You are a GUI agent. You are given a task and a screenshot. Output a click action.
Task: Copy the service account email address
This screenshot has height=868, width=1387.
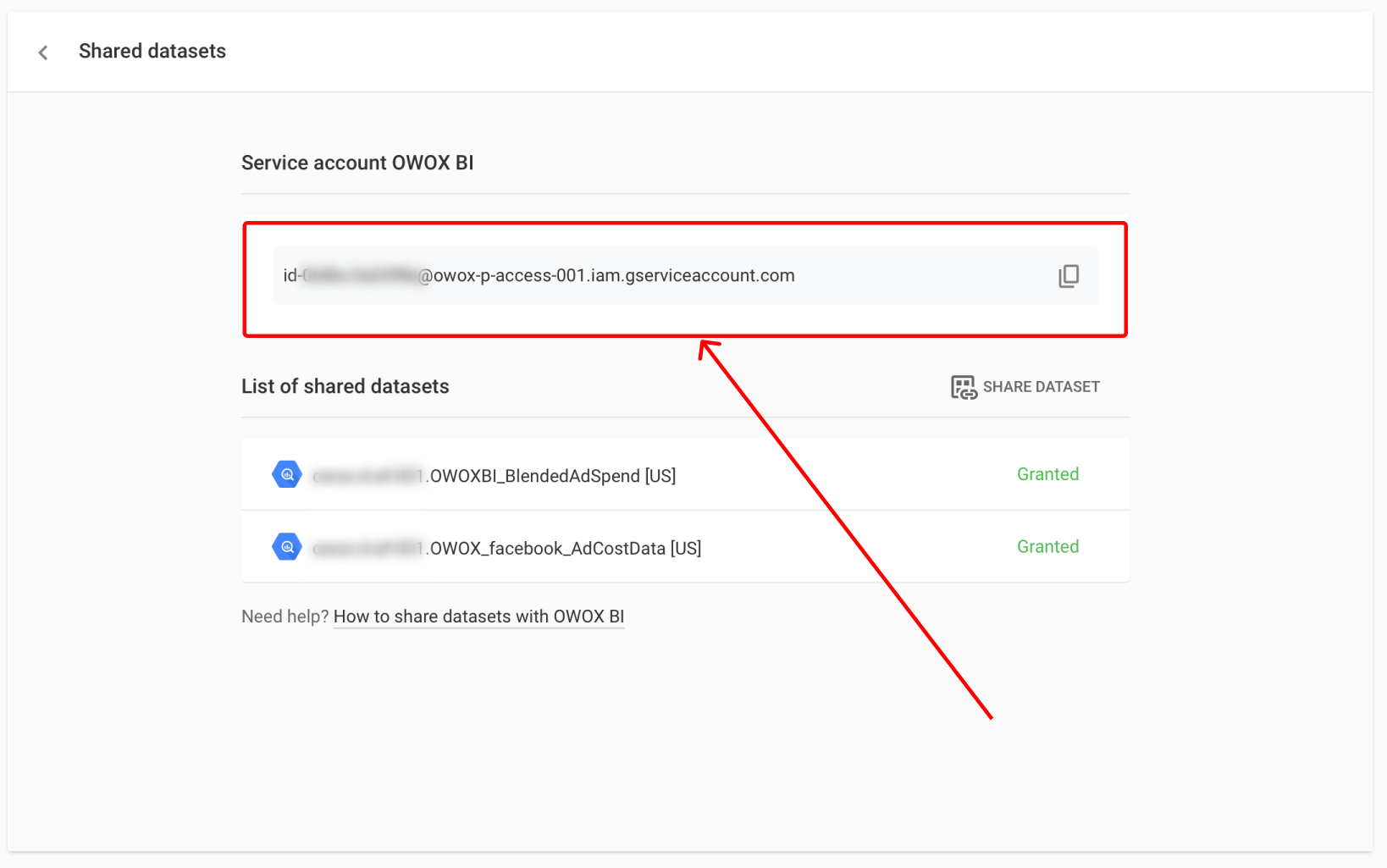1069,276
